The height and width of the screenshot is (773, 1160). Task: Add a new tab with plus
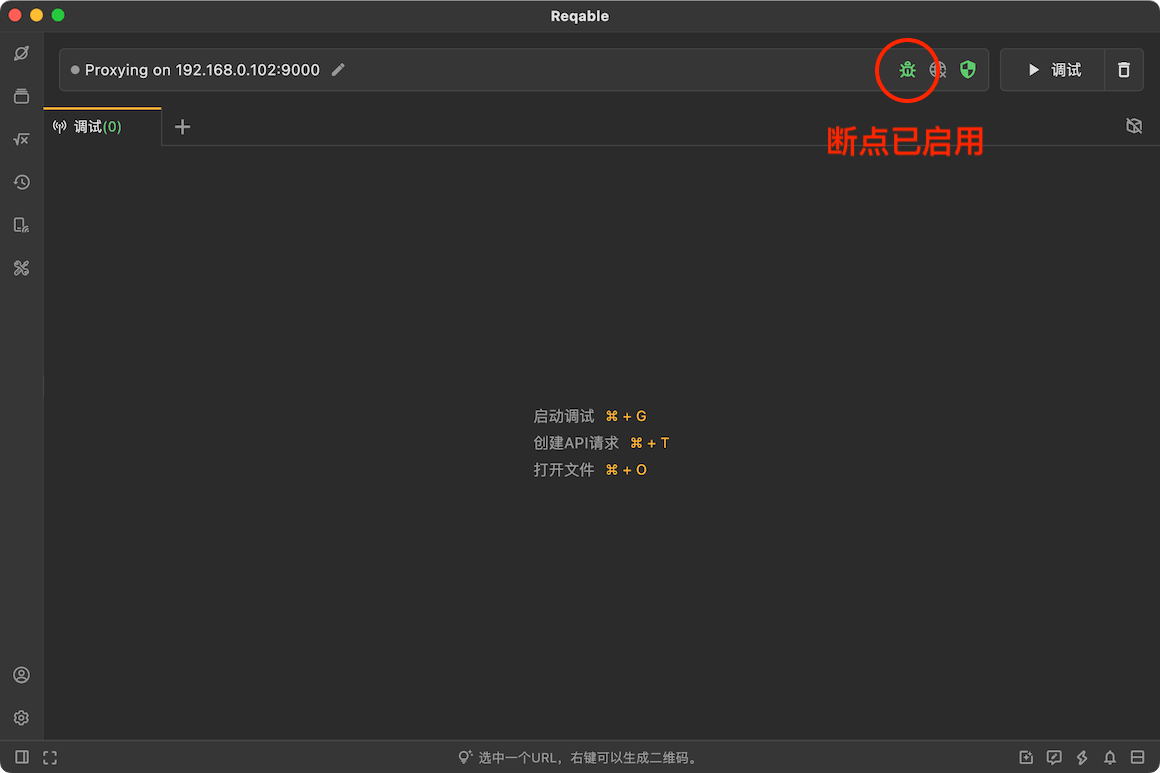(x=182, y=126)
